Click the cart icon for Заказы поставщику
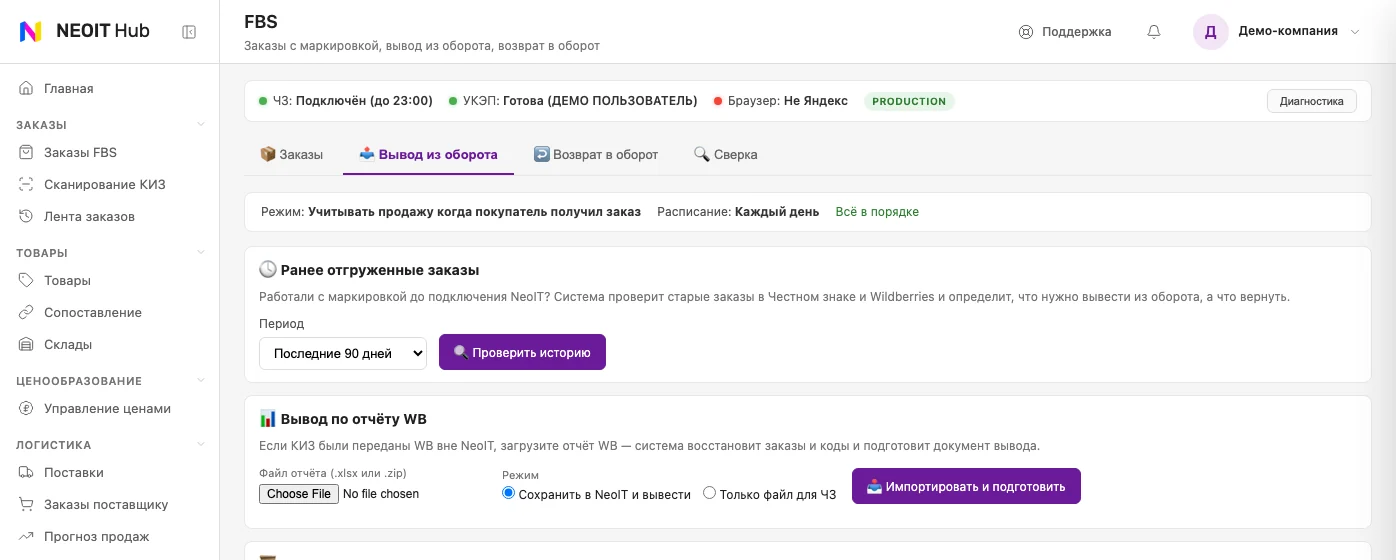Screen dimensions: 1396x560 [26, 504]
